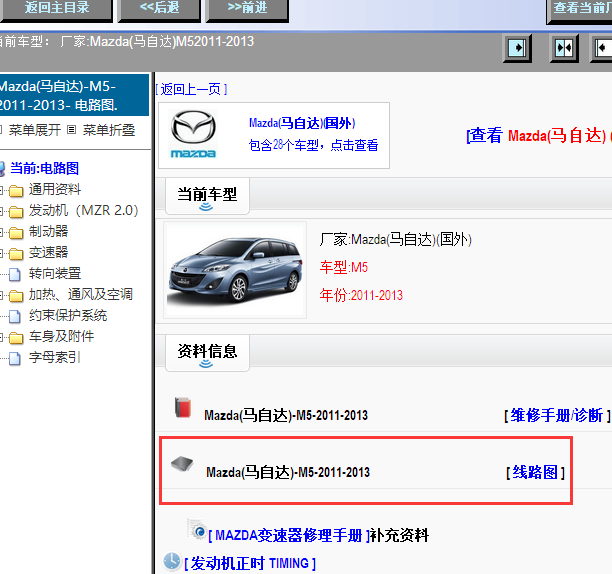The image size is (612, 574).
Task: Click the 年份:2011-2013 text
Action: pos(361,295)
